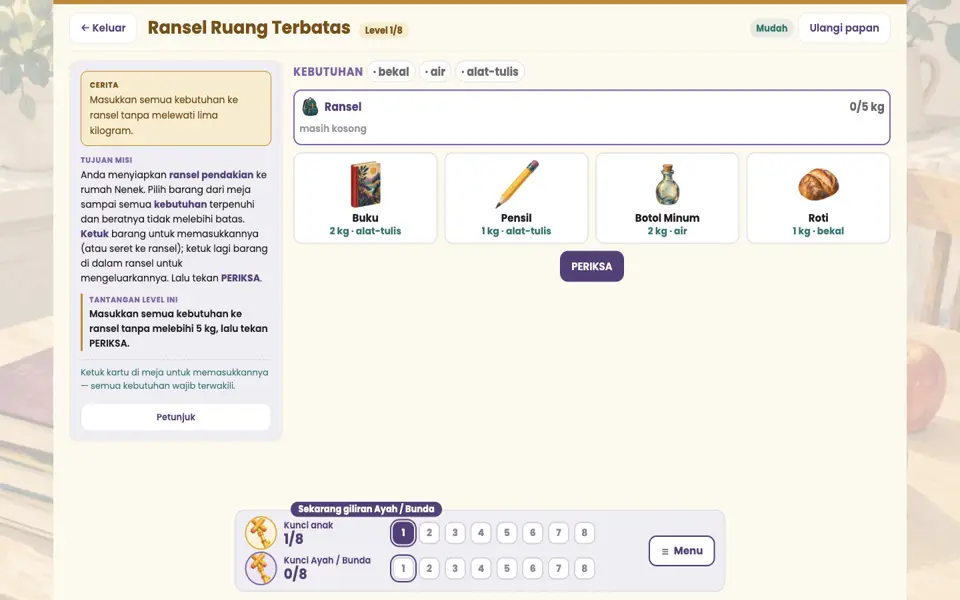The height and width of the screenshot is (600, 960).
Task: Click the '2 kg · air' text
Action: tap(667, 231)
